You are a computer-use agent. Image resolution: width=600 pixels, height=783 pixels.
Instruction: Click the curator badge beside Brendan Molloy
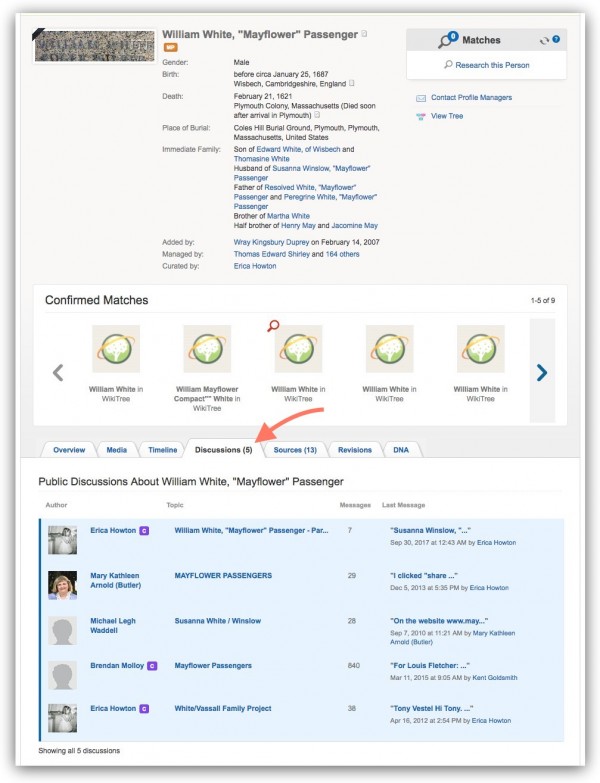point(152,666)
